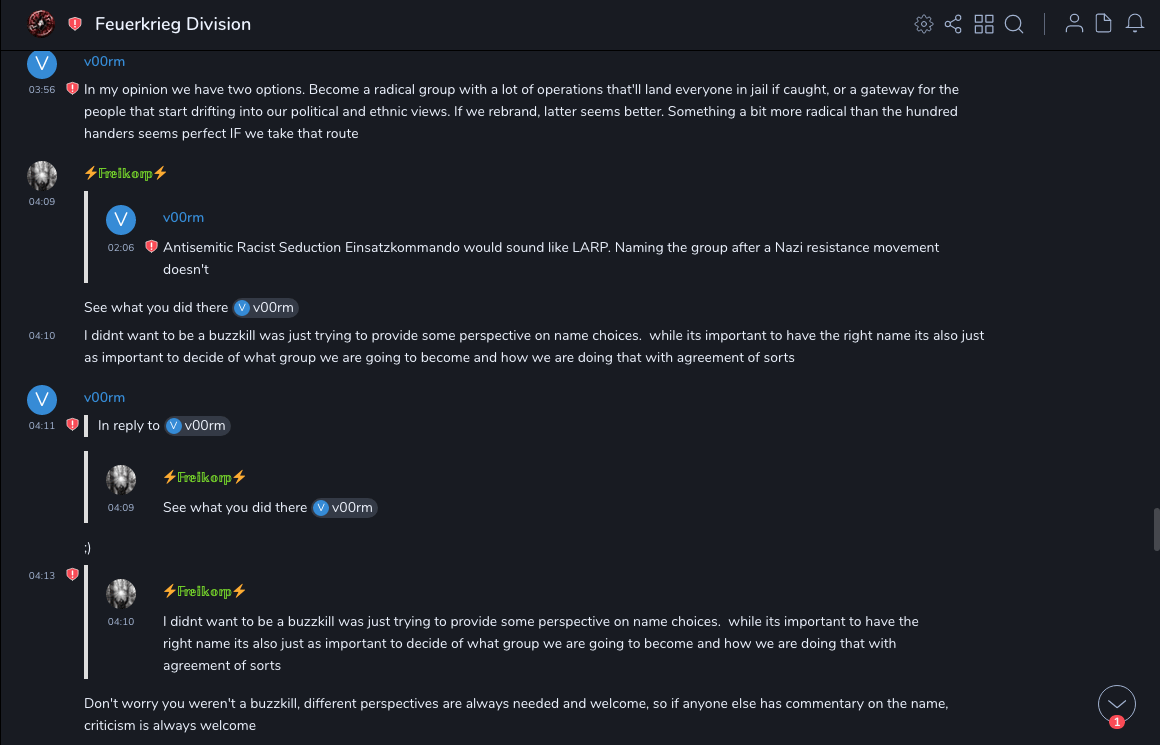The width and height of the screenshot is (1160, 745).
Task: Click the Freikorp sender name above 04:09
Action: 125,173
